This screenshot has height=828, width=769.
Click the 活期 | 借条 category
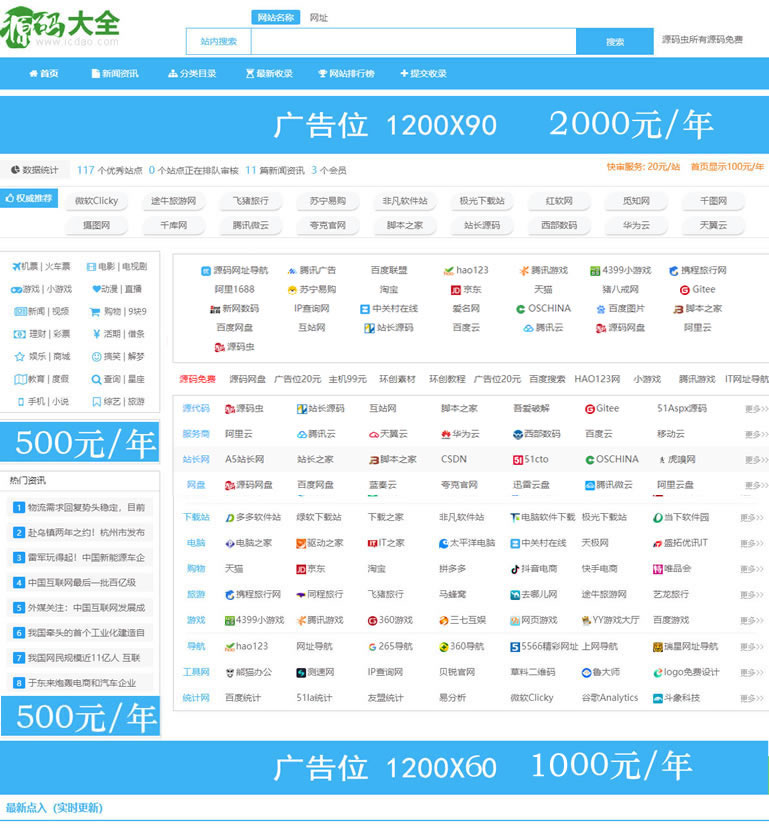pyautogui.click(x=118, y=334)
